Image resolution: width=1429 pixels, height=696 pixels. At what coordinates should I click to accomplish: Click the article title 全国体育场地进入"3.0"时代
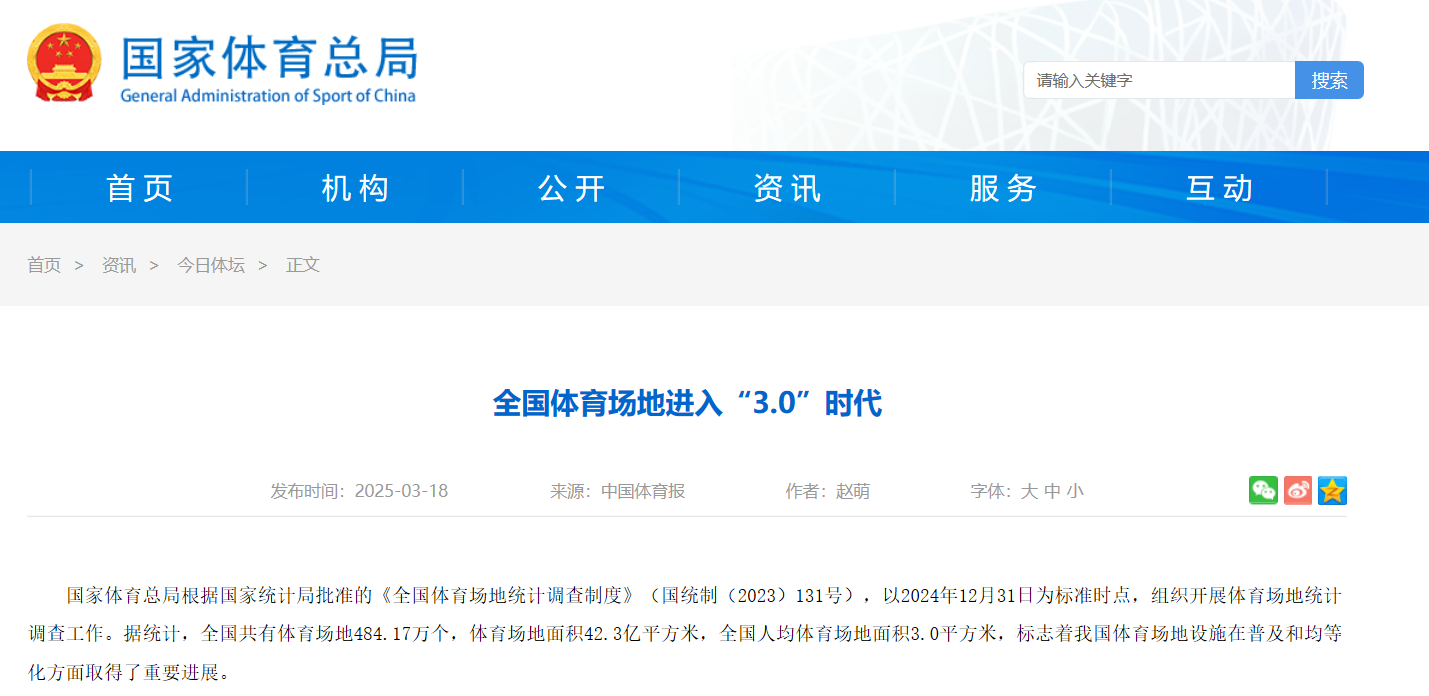[687, 403]
